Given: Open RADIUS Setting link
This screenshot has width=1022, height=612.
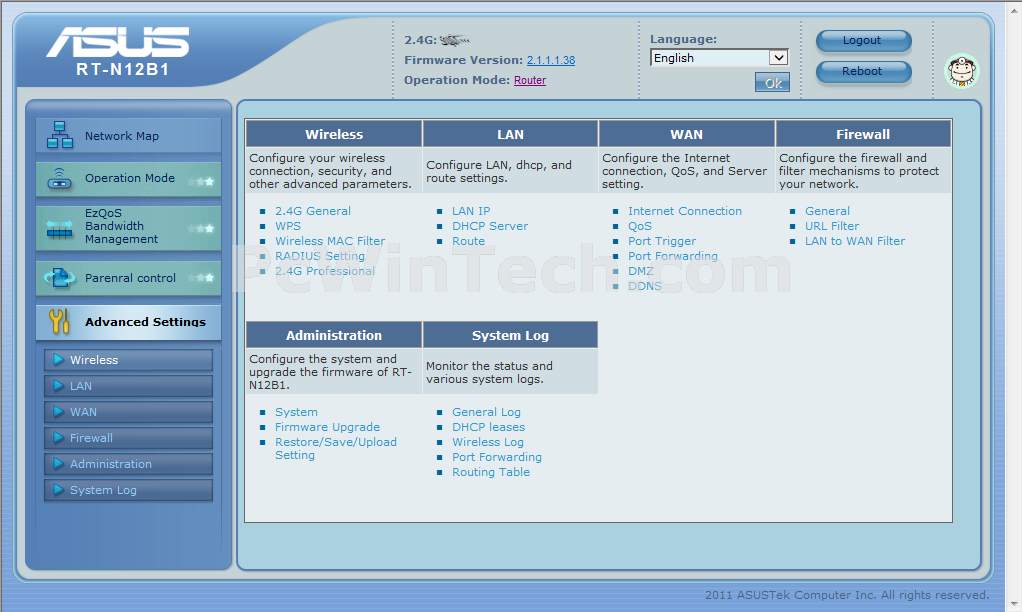Looking at the screenshot, I should (x=320, y=256).
